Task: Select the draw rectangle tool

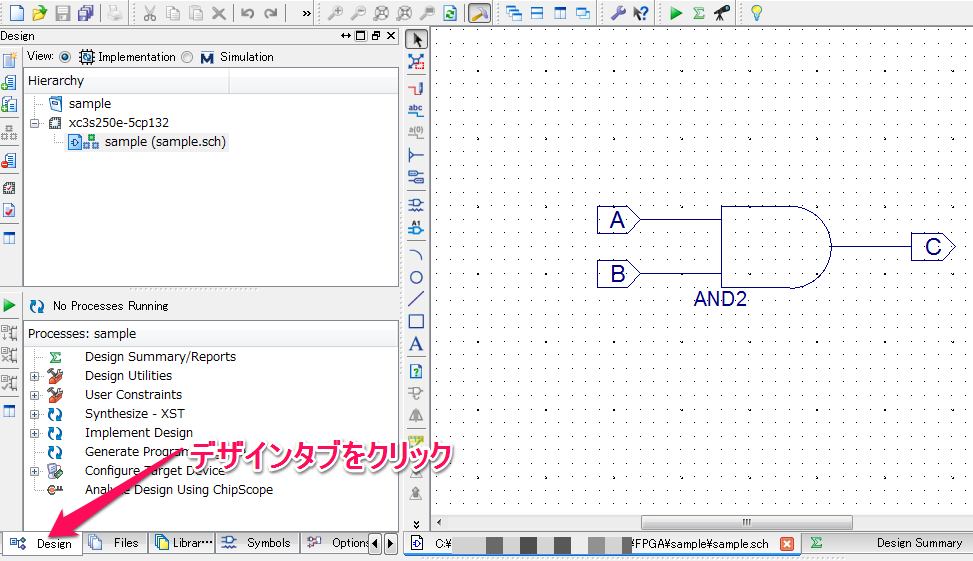Action: [x=417, y=321]
